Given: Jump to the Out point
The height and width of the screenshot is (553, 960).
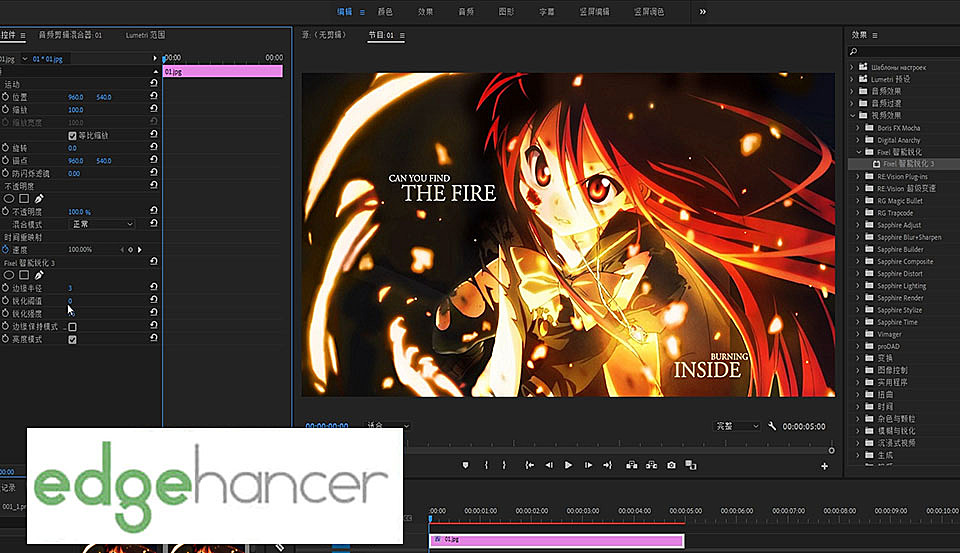Looking at the screenshot, I should 607,465.
